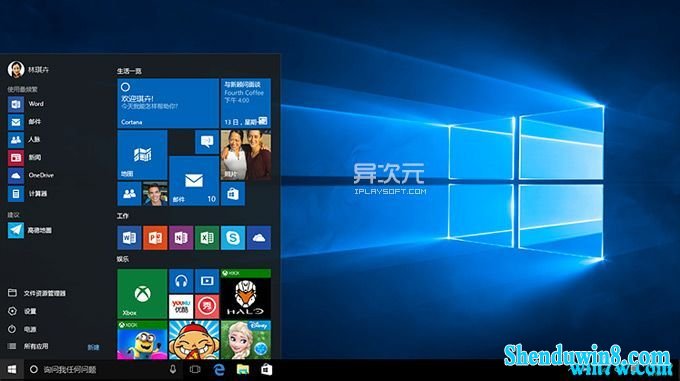This screenshot has height=381, width=680.
Task: Open 人脉 in the most used list
Action: tap(24, 140)
